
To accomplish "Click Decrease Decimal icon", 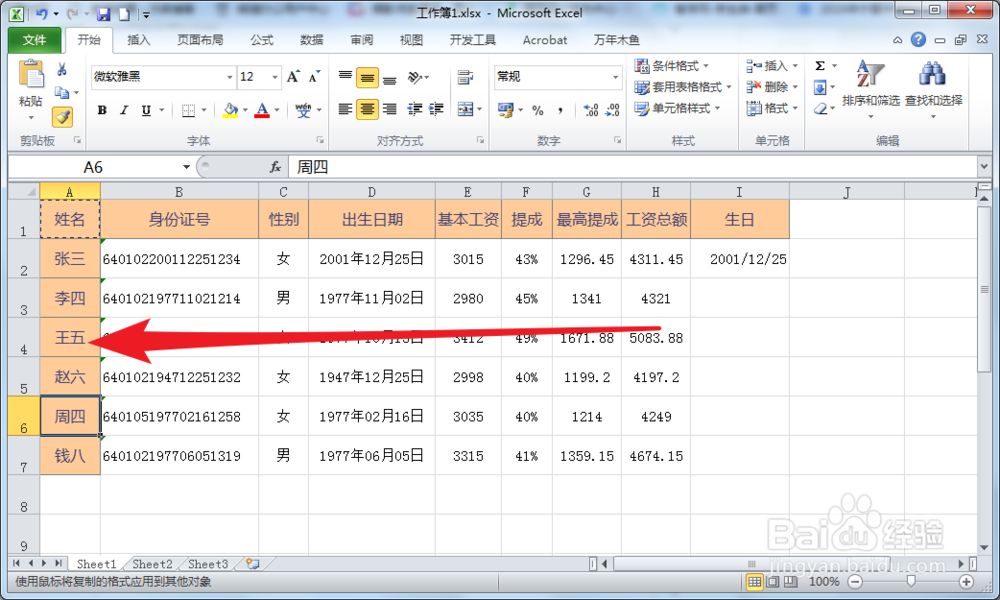I will click(x=612, y=110).
